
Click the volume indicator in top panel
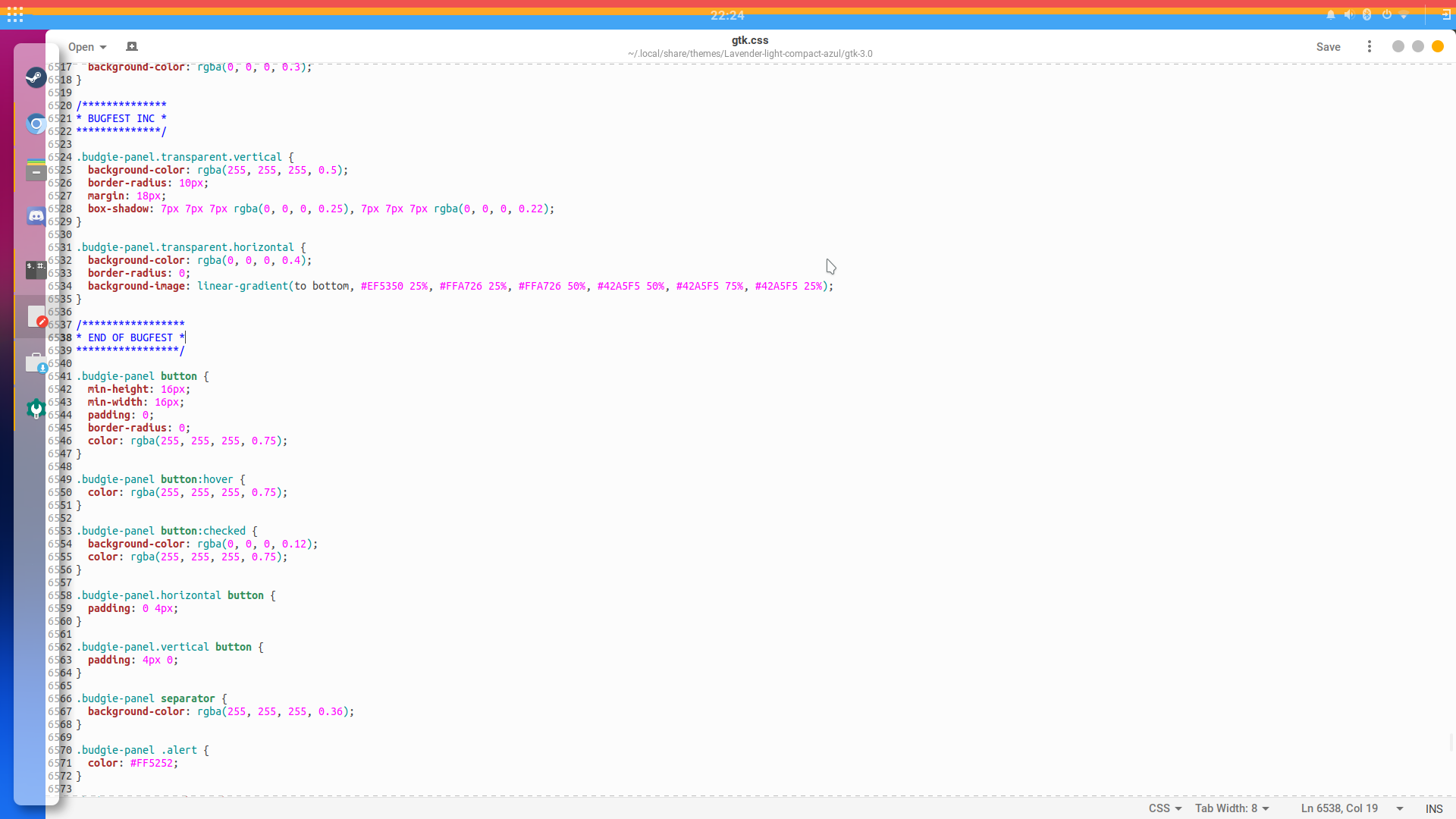(x=1348, y=14)
